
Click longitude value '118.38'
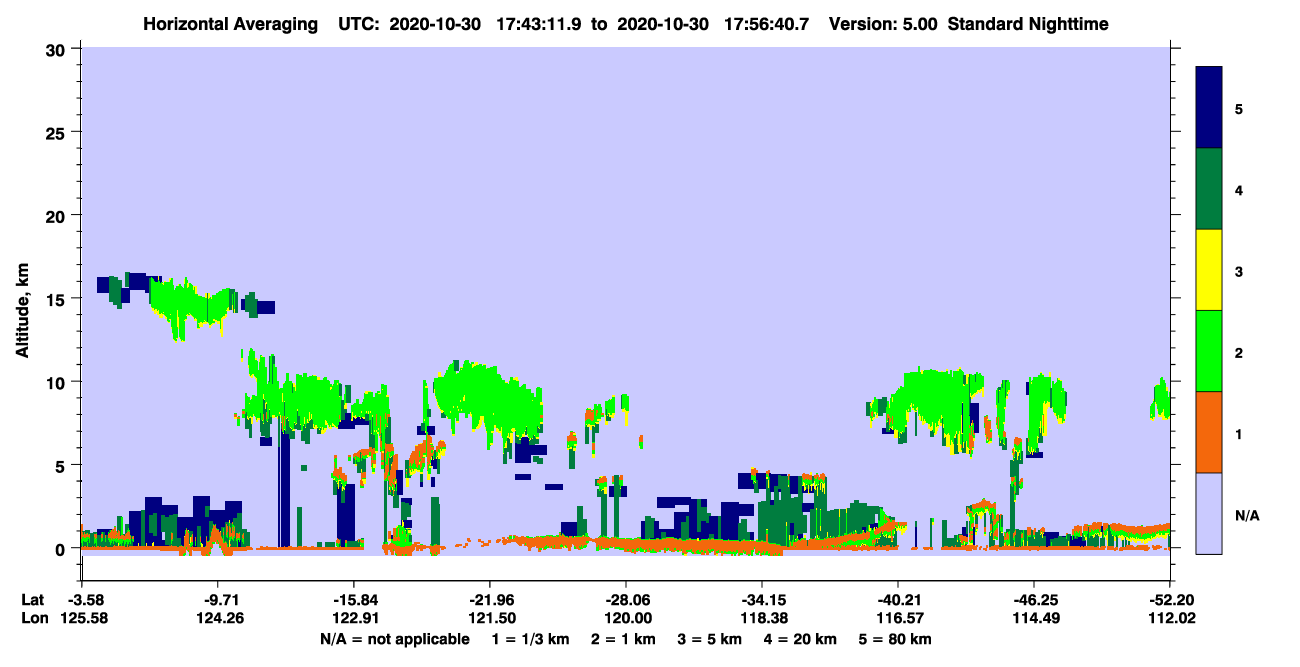(x=762, y=619)
